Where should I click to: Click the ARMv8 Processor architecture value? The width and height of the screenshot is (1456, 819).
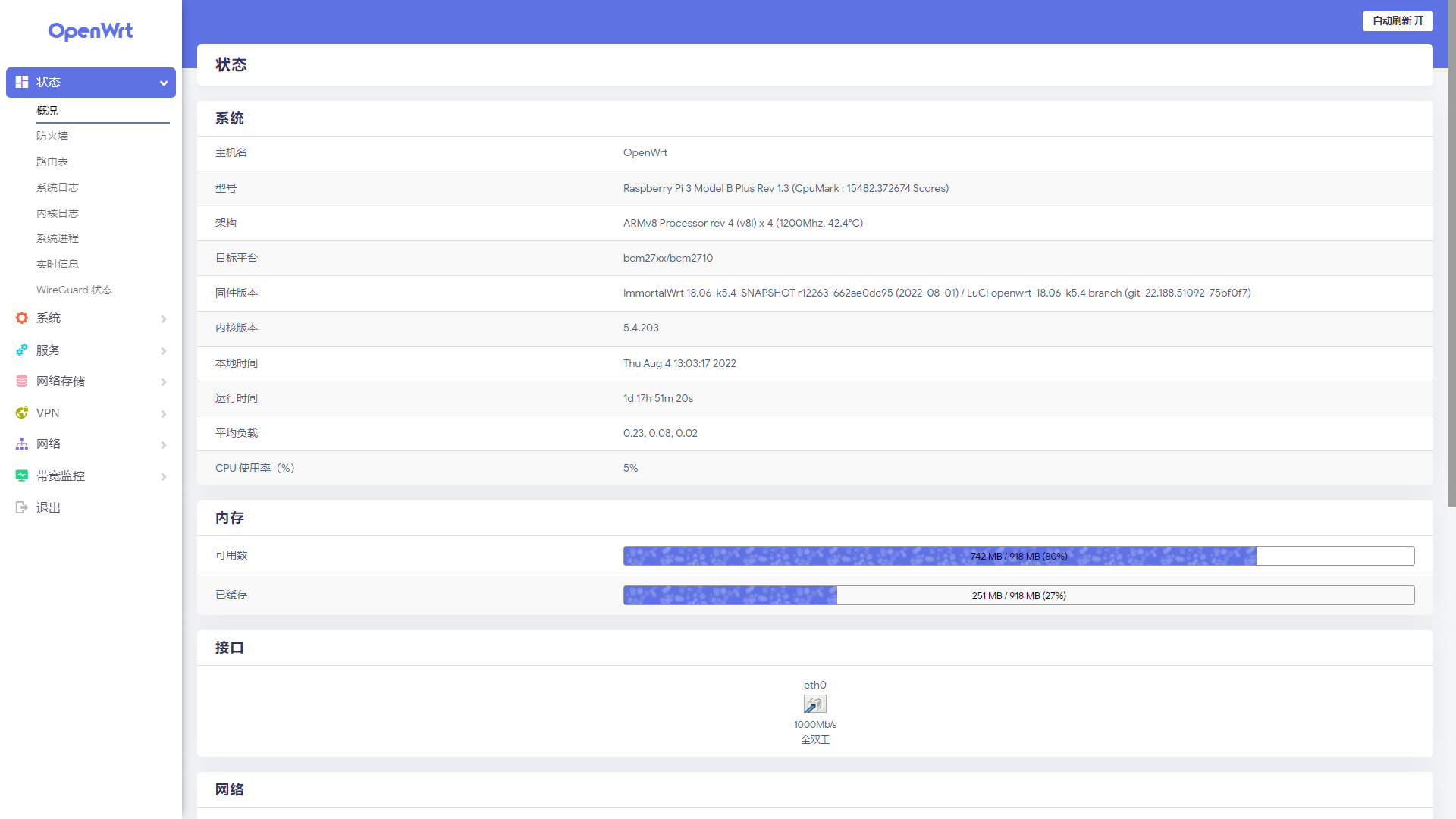pyautogui.click(x=743, y=223)
